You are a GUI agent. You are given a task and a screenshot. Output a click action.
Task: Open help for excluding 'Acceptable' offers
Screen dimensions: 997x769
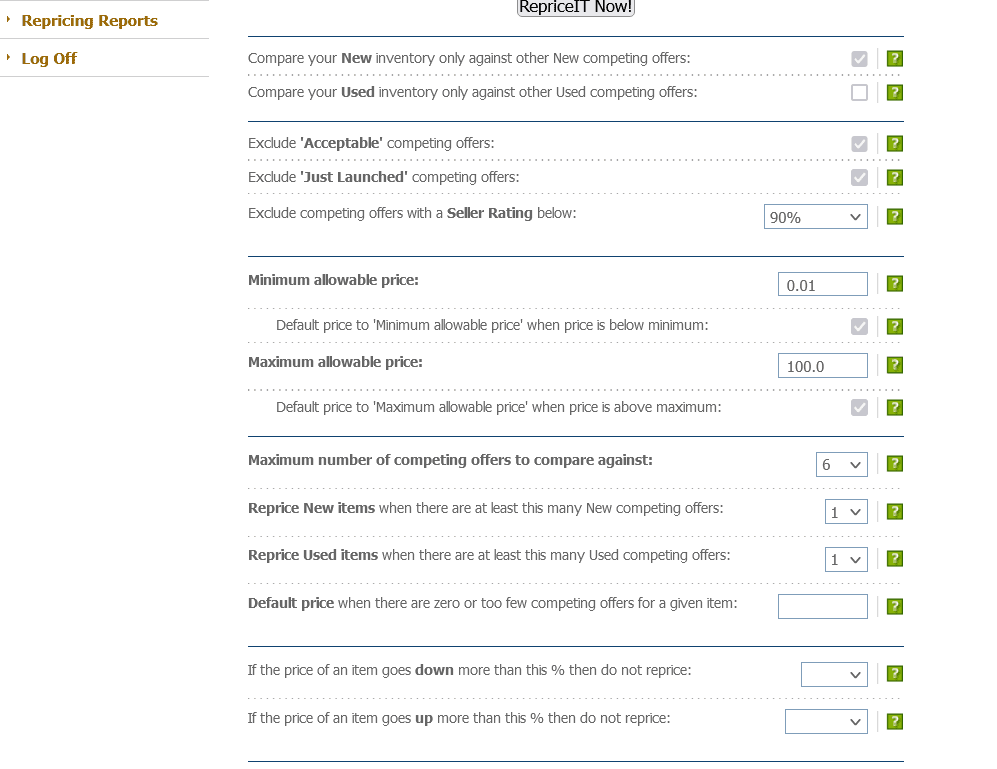[894, 143]
